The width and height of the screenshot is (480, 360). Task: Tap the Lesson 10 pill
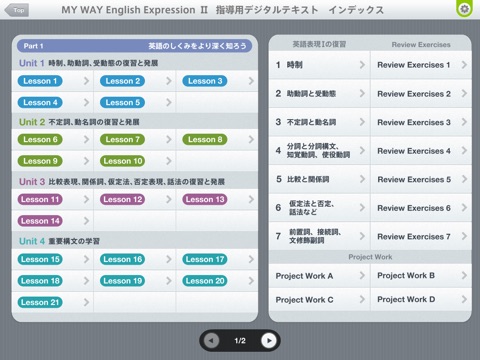pyautogui.click(x=122, y=161)
